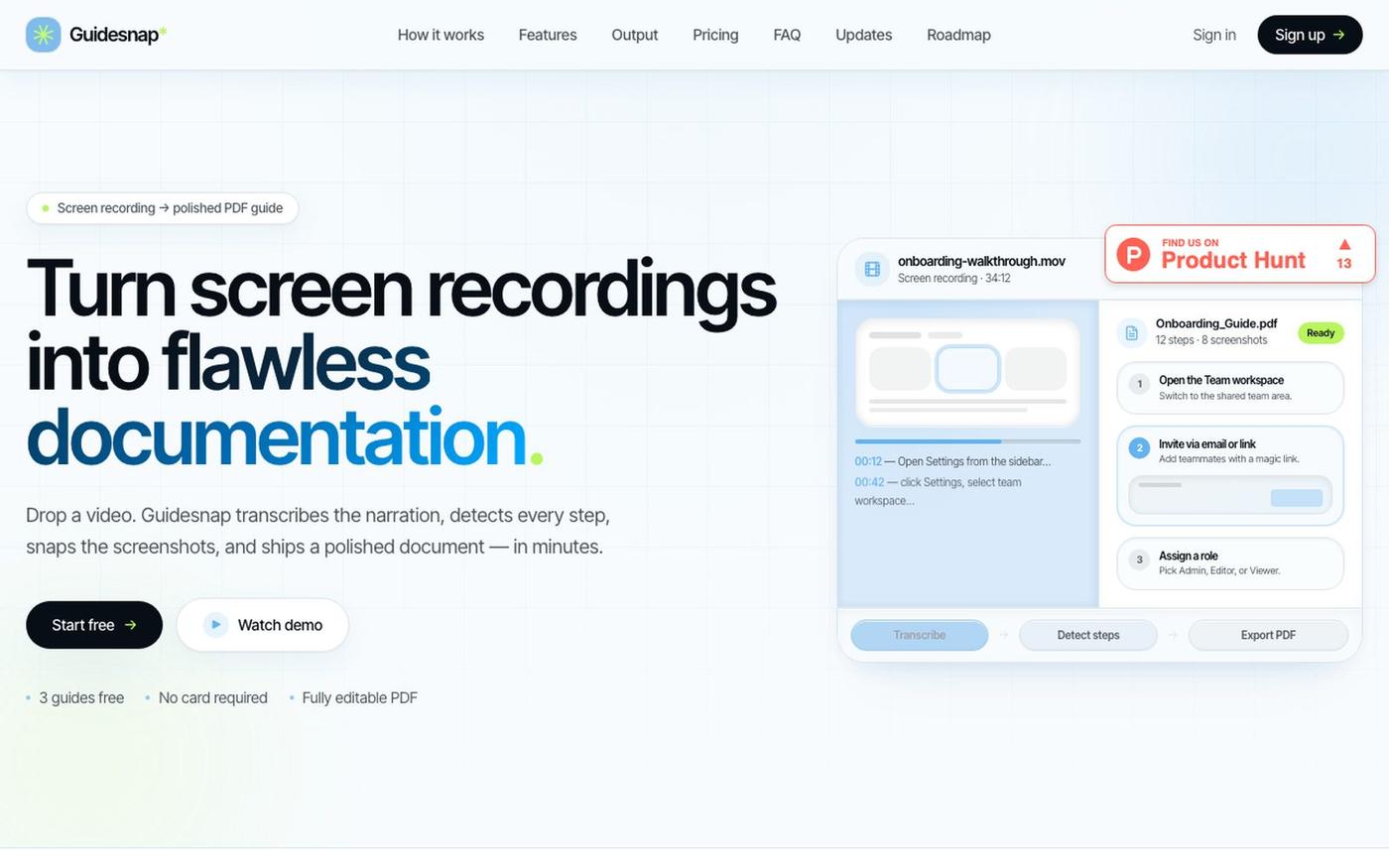1389x868 pixels.
Task: Click the step number 1 circle
Action: (x=1139, y=384)
